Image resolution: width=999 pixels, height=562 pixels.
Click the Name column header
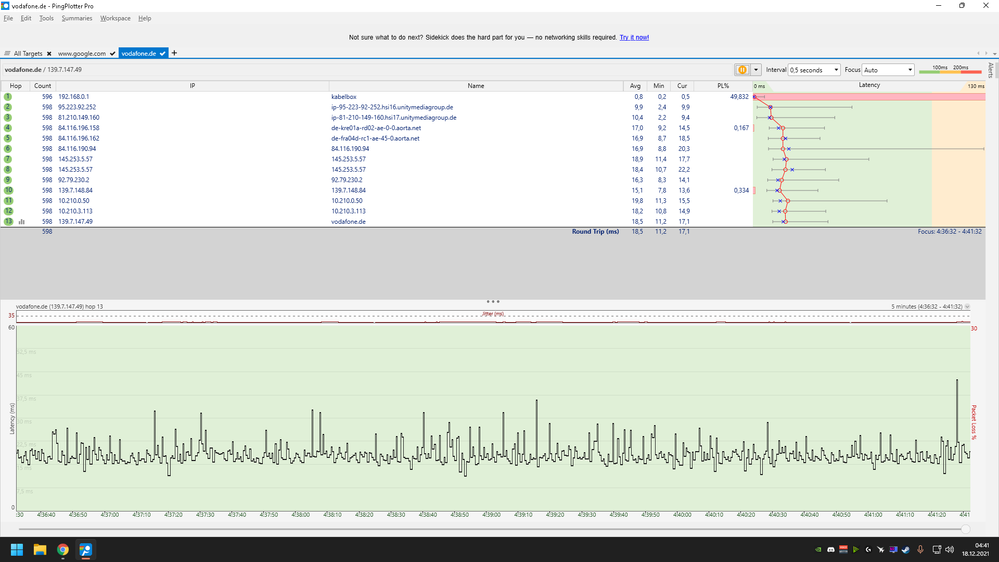coord(476,86)
